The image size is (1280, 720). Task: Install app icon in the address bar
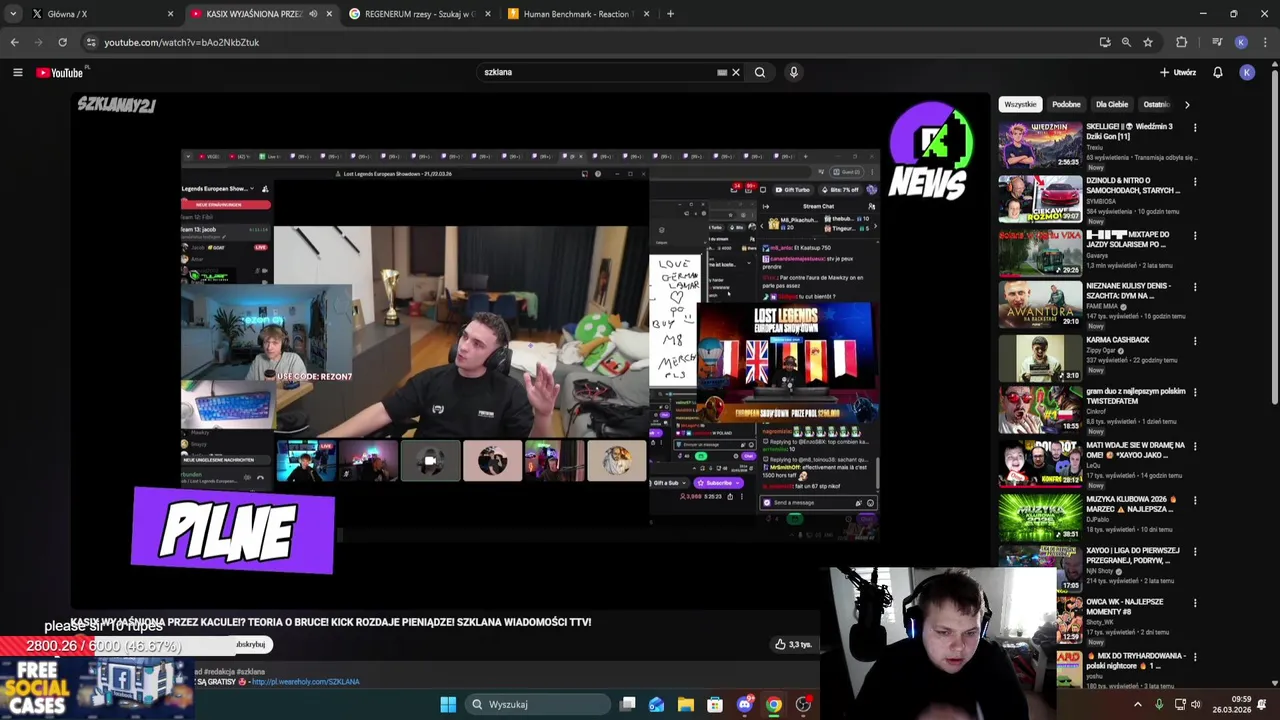[x=1105, y=42]
